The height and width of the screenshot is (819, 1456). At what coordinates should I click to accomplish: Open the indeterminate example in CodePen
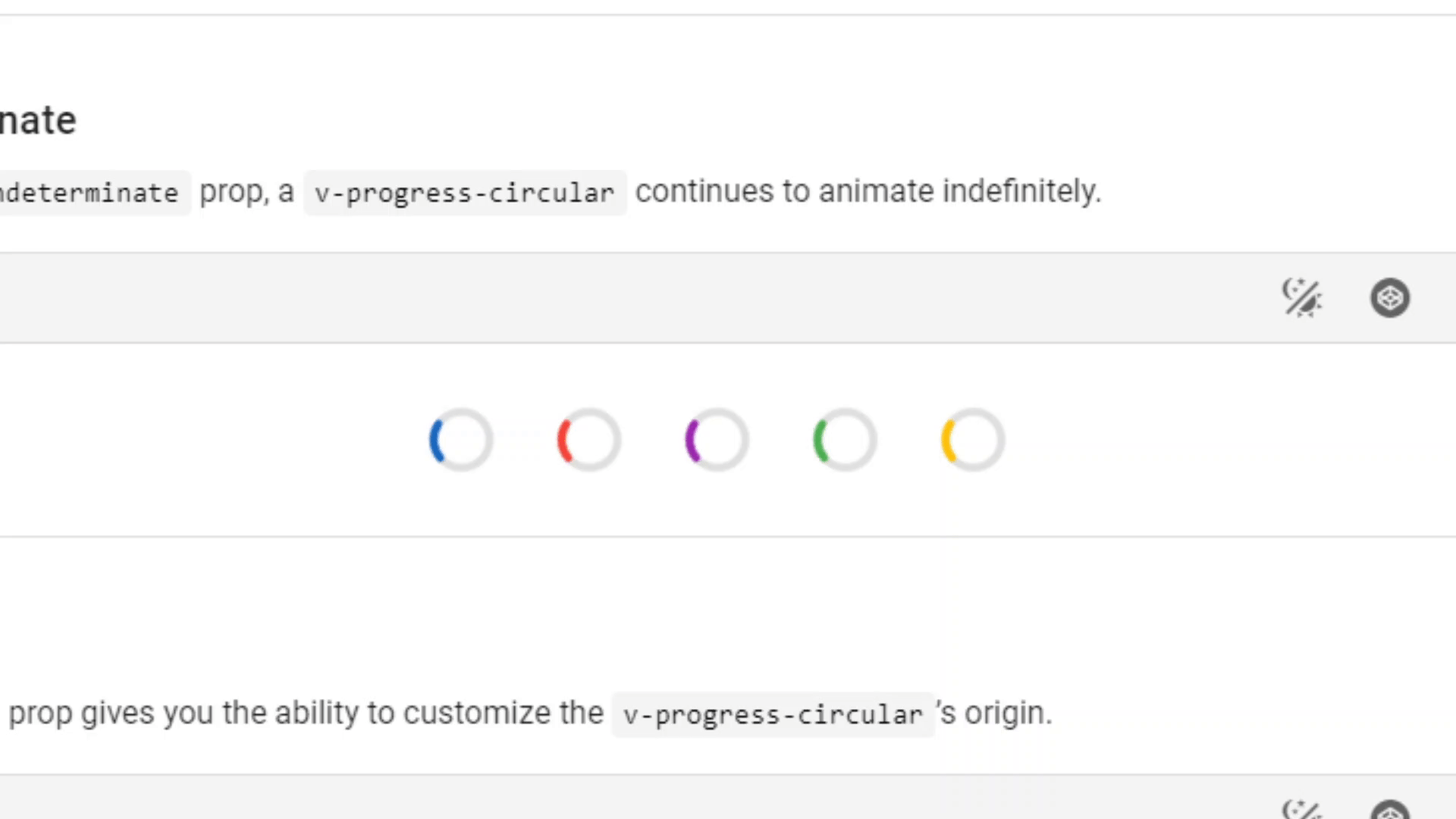click(1389, 297)
